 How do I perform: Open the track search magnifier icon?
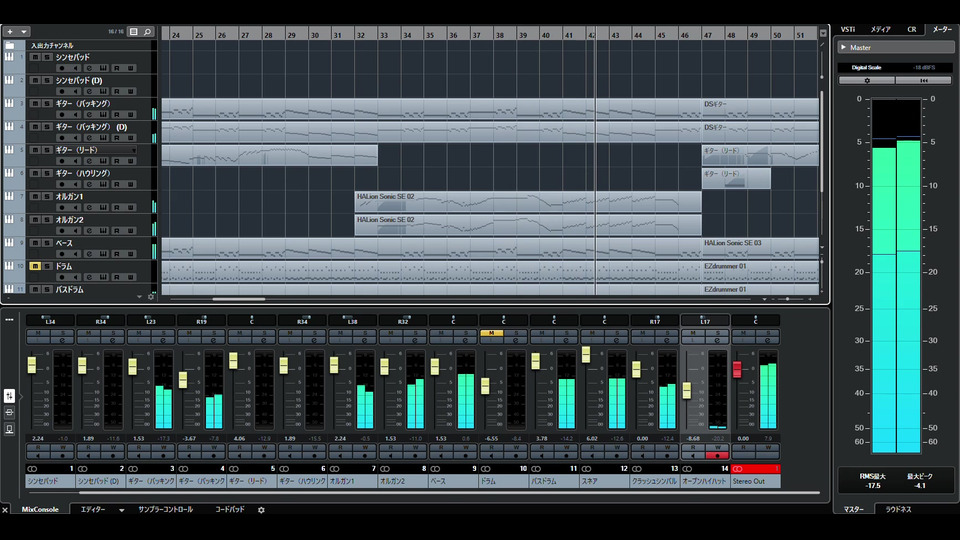(148, 32)
